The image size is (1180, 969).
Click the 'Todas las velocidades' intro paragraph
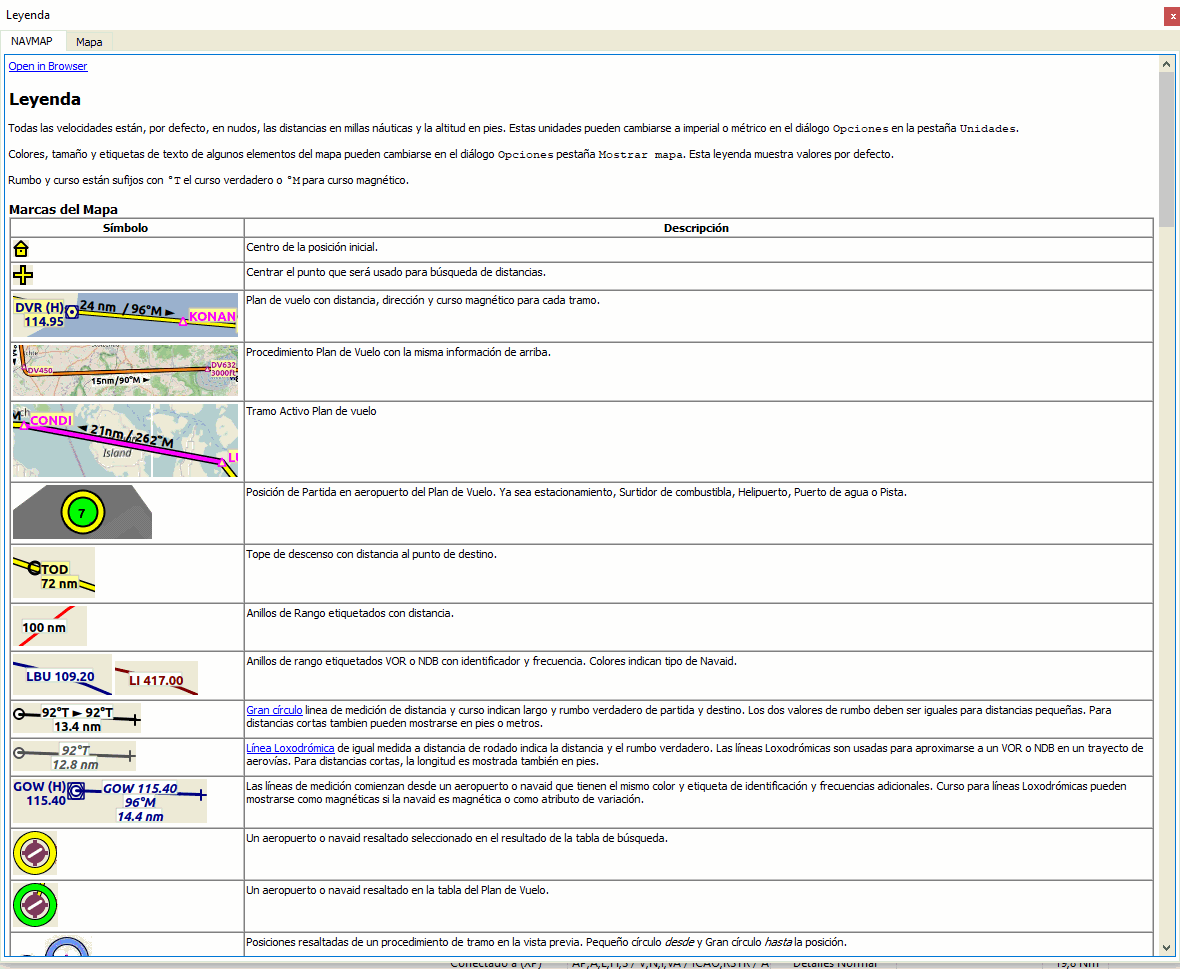514,129
